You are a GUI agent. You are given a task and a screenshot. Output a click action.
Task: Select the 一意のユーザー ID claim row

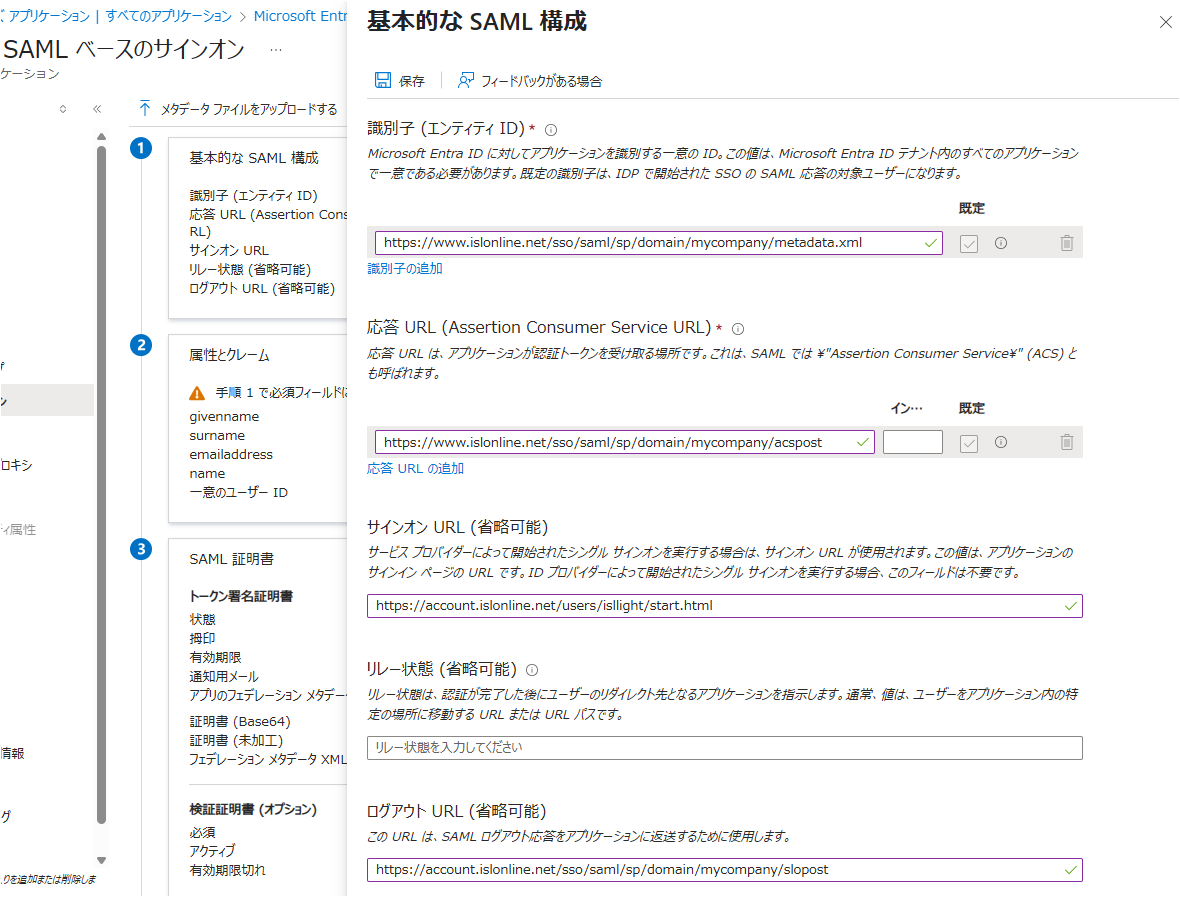click(239, 493)
